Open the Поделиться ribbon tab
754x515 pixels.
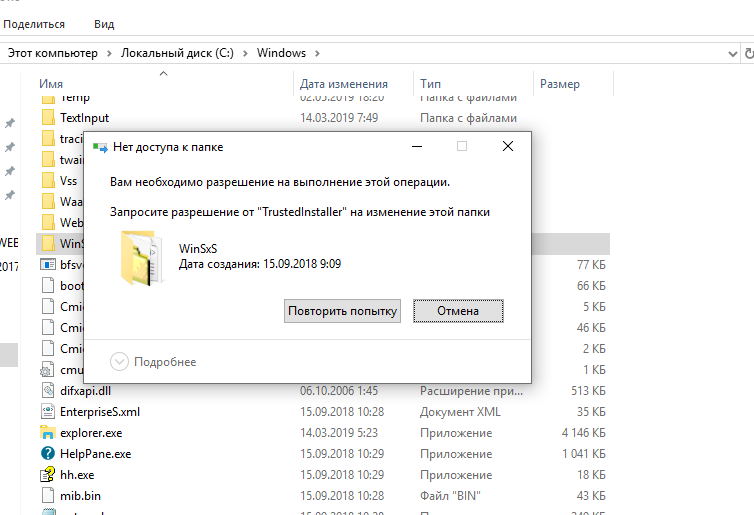point(34,24)
